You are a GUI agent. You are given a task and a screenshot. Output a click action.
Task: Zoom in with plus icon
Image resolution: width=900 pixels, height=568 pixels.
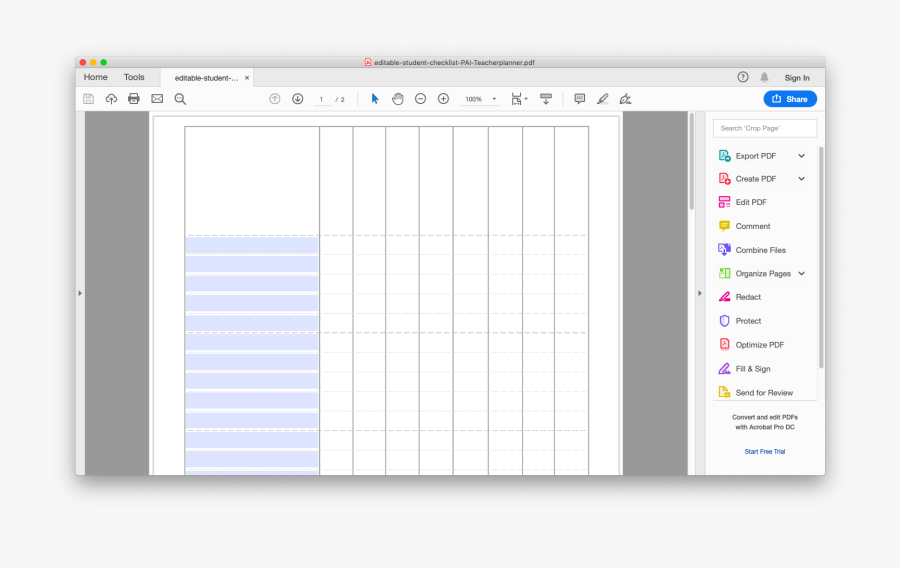[x=443, y=99]
